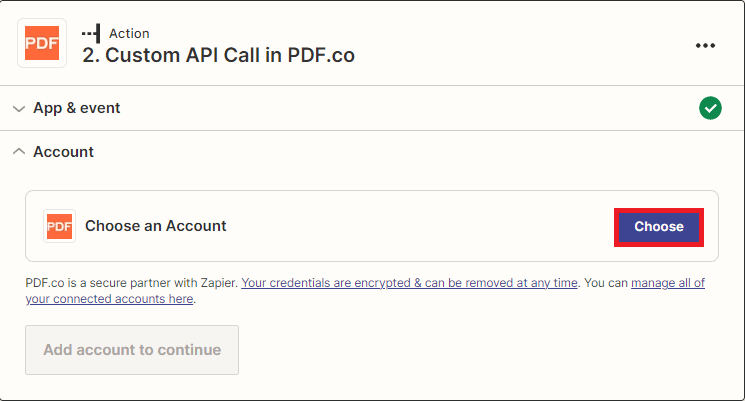The width and height of the screenshot is (745, 401).
Task: Click the Action step type icon
Action: [x=91, y=33]
